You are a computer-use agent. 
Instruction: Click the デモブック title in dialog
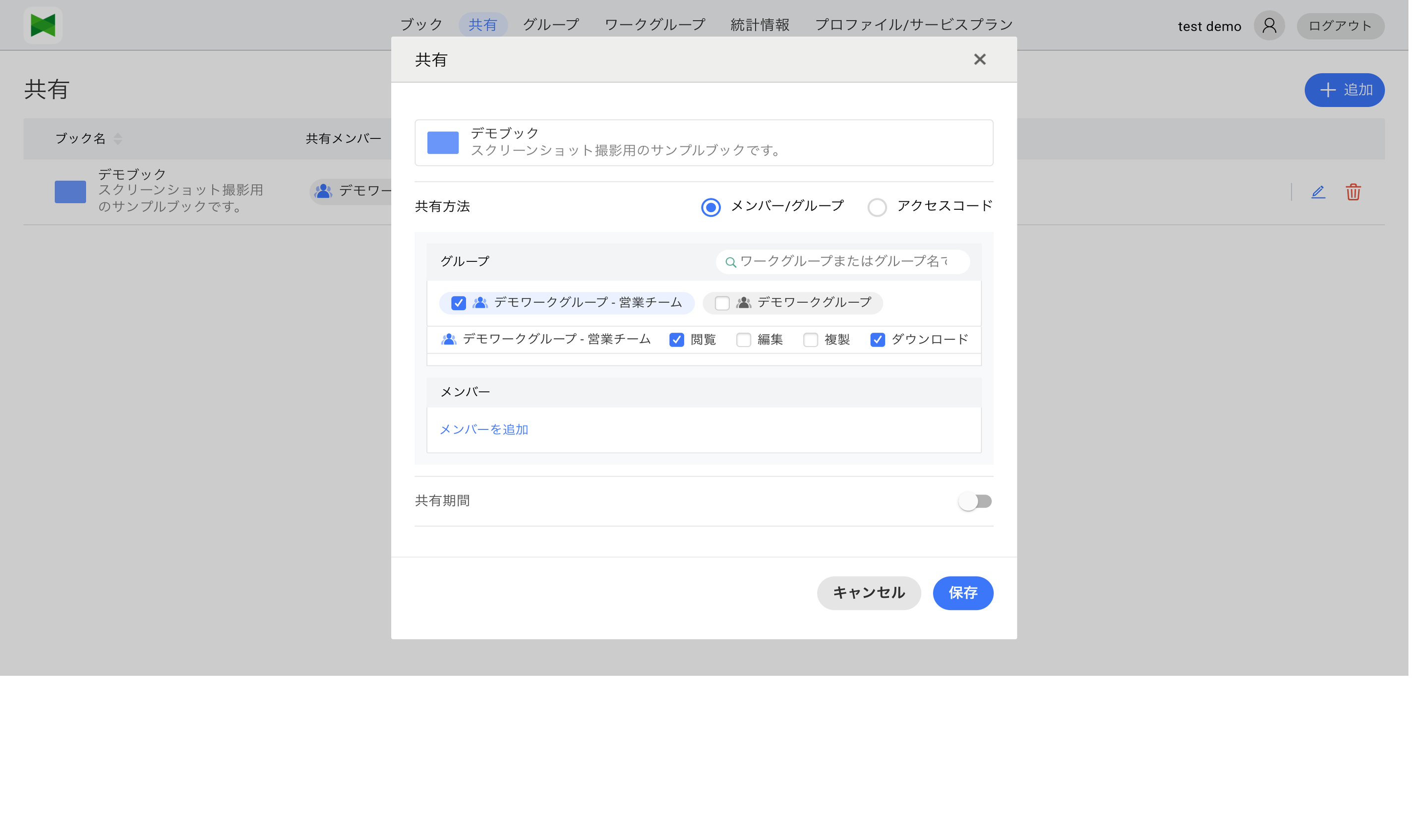pos(505,133)
